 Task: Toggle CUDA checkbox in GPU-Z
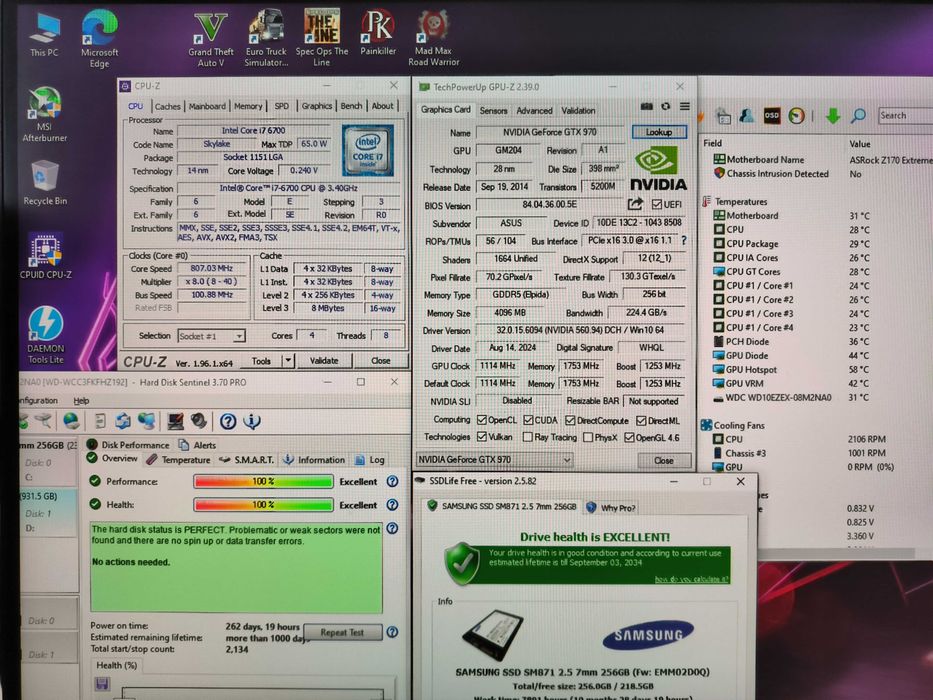click(528, 420)
